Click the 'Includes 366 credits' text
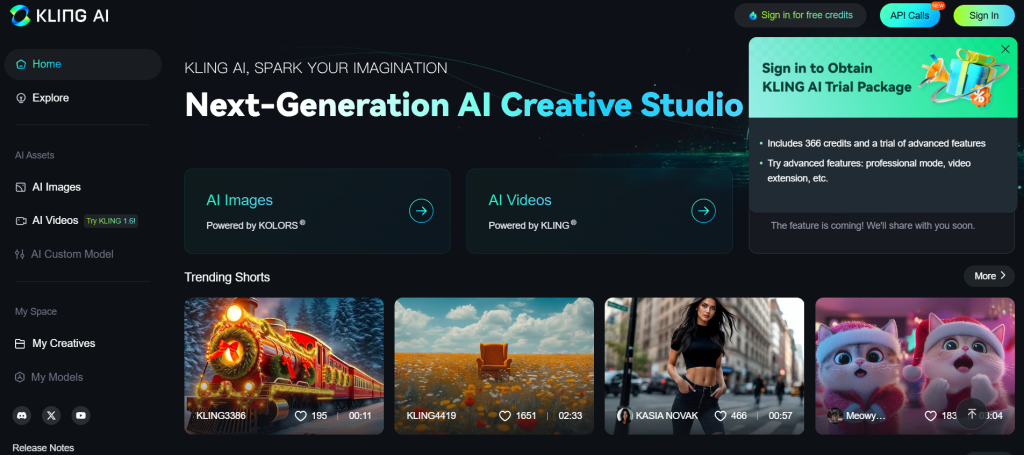This screenshot has height=455, width=1024. 876,144
